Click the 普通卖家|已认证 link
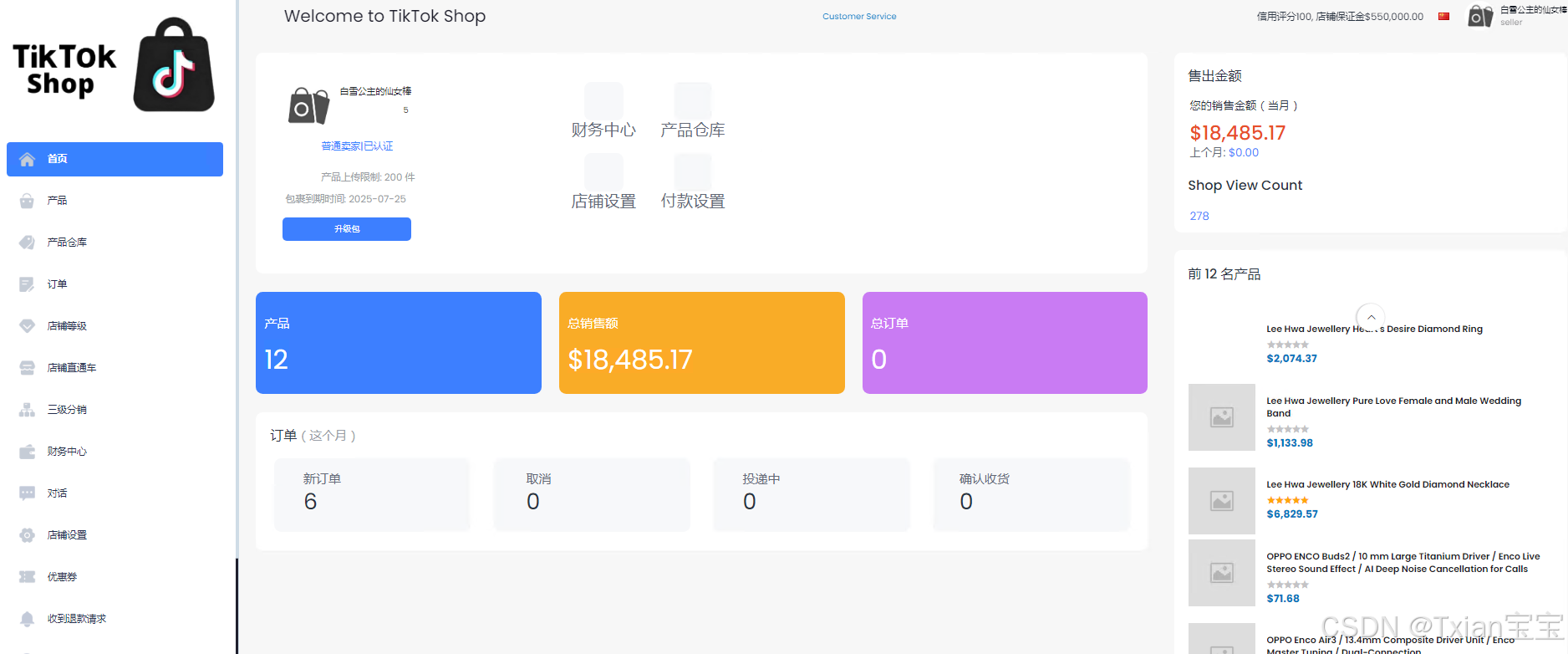The image size is (1568, 654). (x=357, y=146)
